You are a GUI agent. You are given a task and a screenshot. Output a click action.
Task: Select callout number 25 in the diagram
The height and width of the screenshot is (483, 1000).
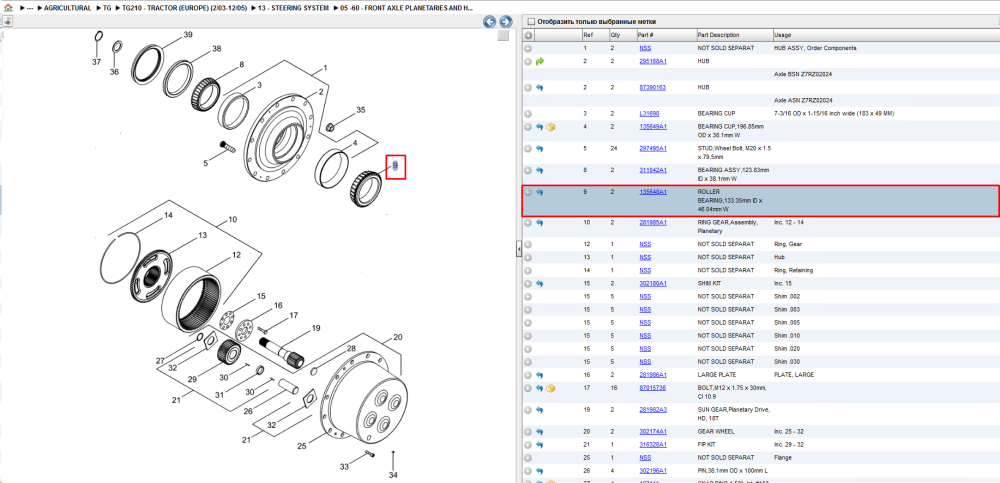(302, 446)
